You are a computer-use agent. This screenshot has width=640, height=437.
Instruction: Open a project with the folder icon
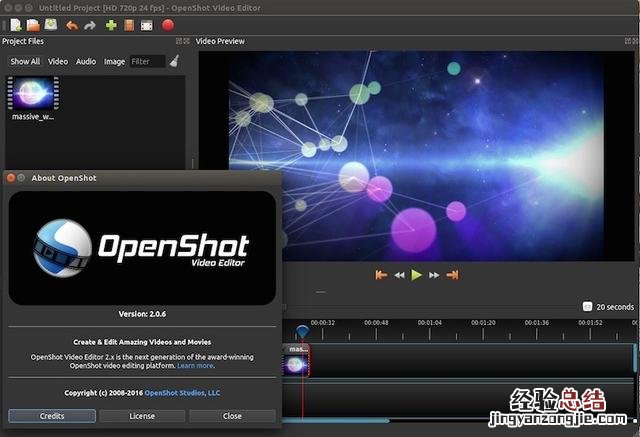(x=33, y=25)
